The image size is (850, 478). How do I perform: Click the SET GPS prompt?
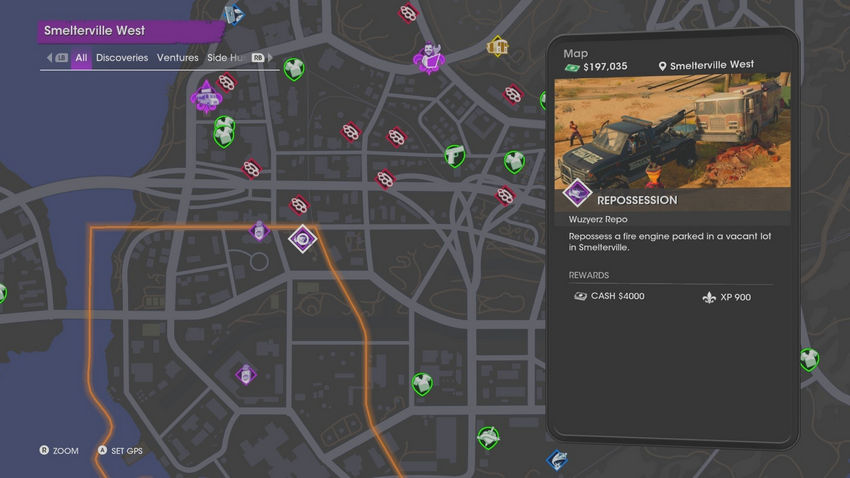tap(120, 451)
